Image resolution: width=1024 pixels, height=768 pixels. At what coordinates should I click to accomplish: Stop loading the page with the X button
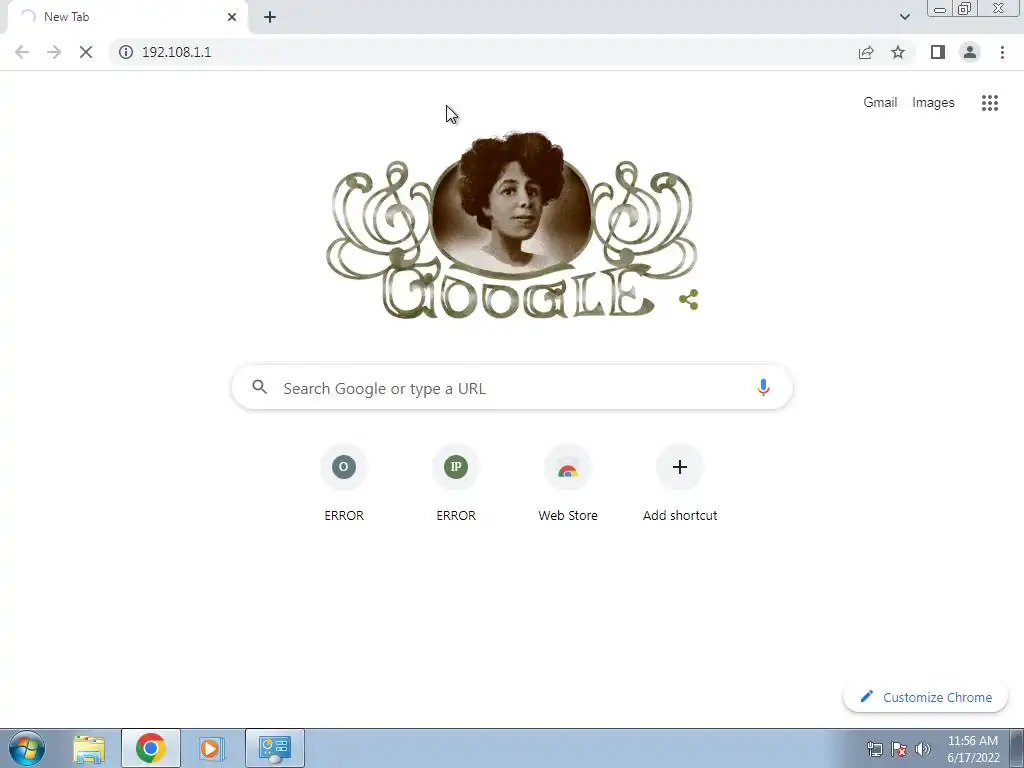click(86, 52)
